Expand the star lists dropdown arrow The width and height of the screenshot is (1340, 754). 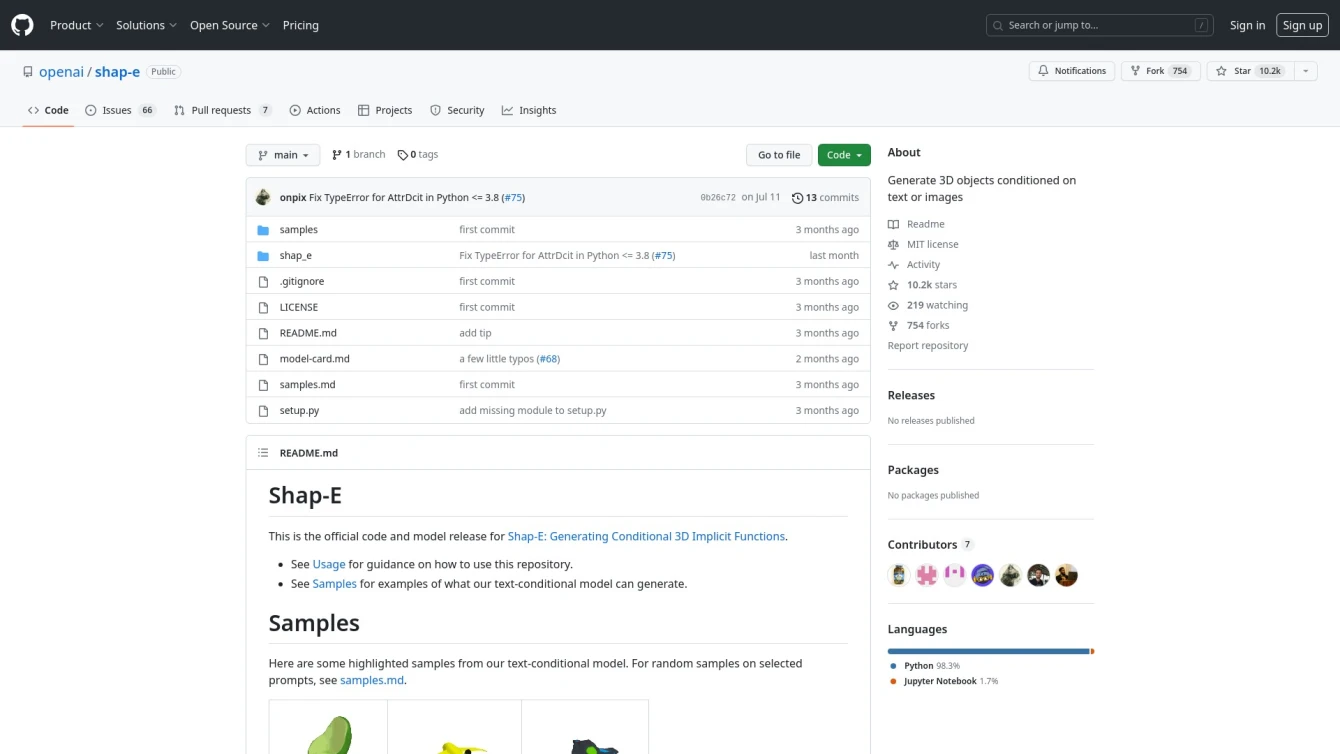[1305, 71]
